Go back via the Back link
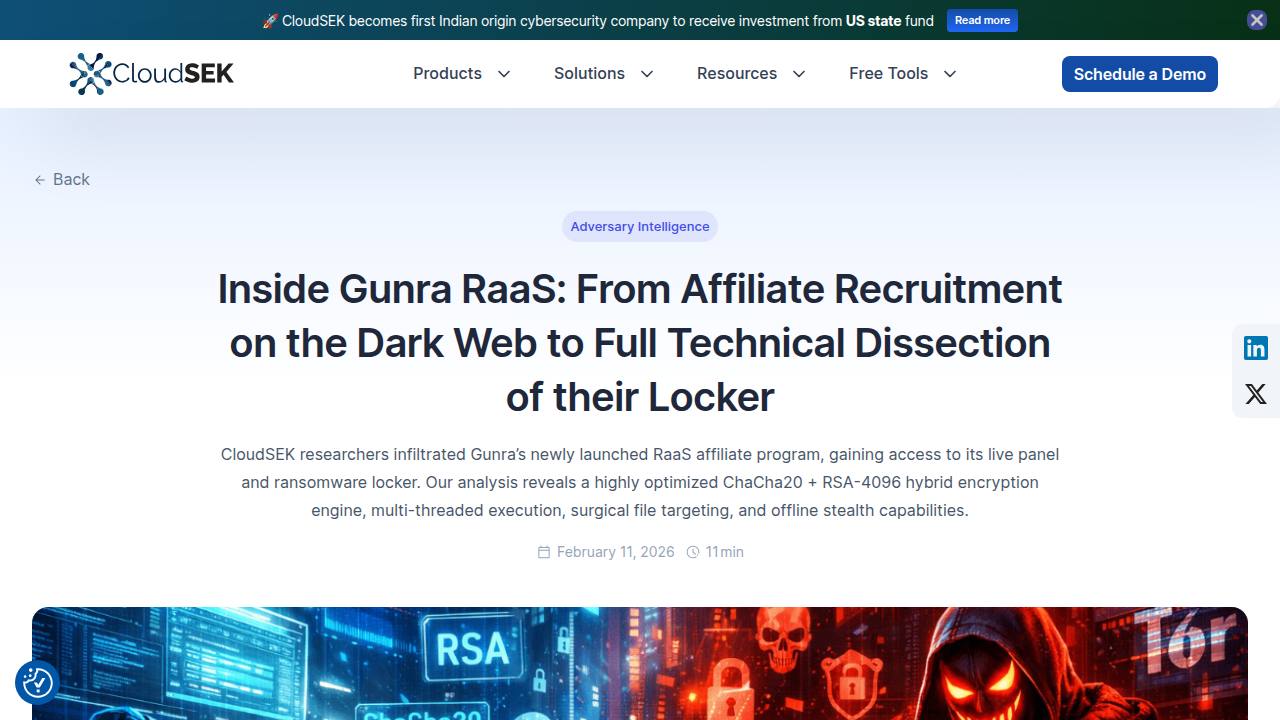Viewport: 1280px width, 720px height. pos(62,180)
